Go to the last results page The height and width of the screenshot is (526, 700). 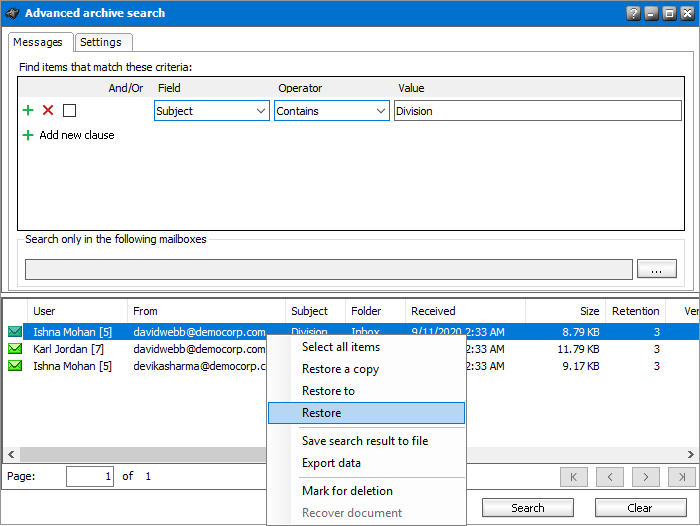coord(682,477)
